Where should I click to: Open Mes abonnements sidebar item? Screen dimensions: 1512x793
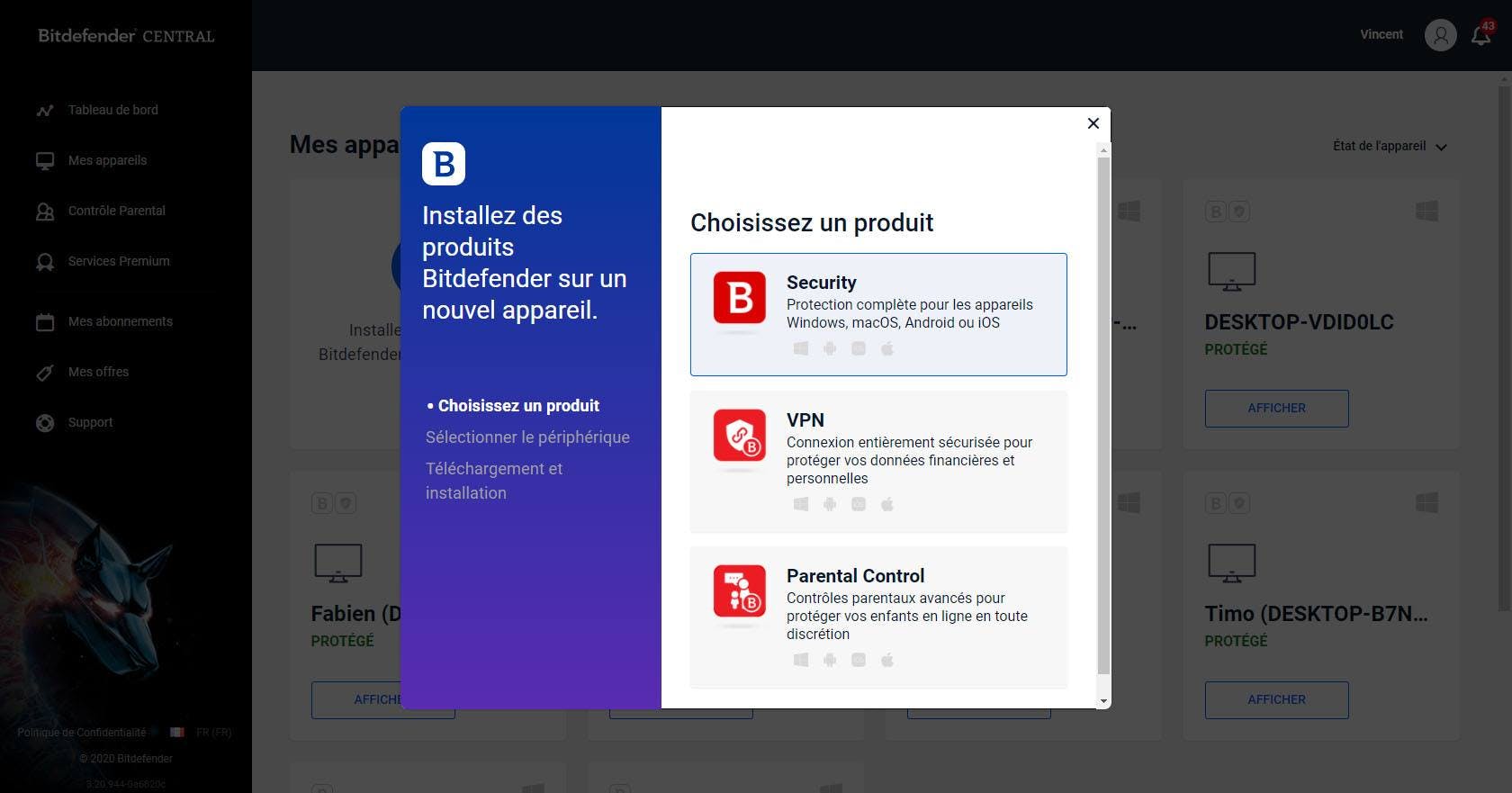click(x=121, y=321)
